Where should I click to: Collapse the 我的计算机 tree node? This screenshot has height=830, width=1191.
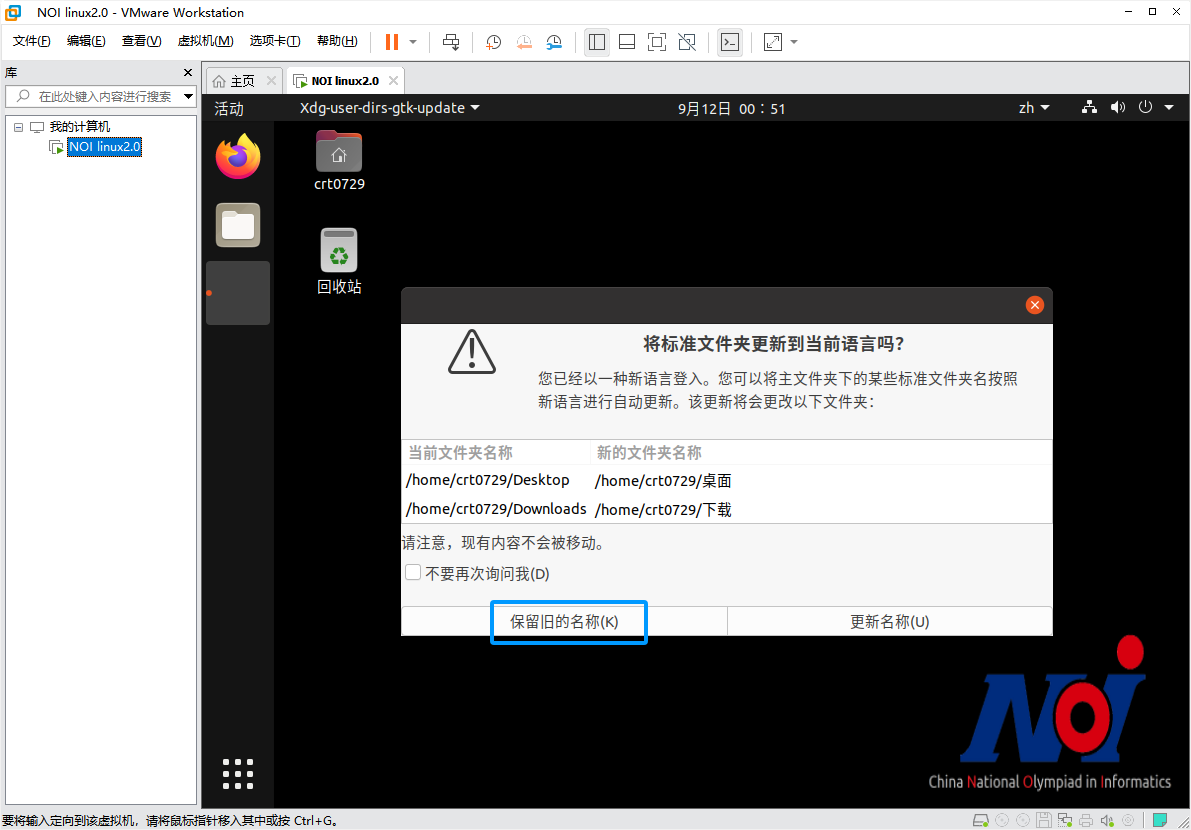(18, 128)
